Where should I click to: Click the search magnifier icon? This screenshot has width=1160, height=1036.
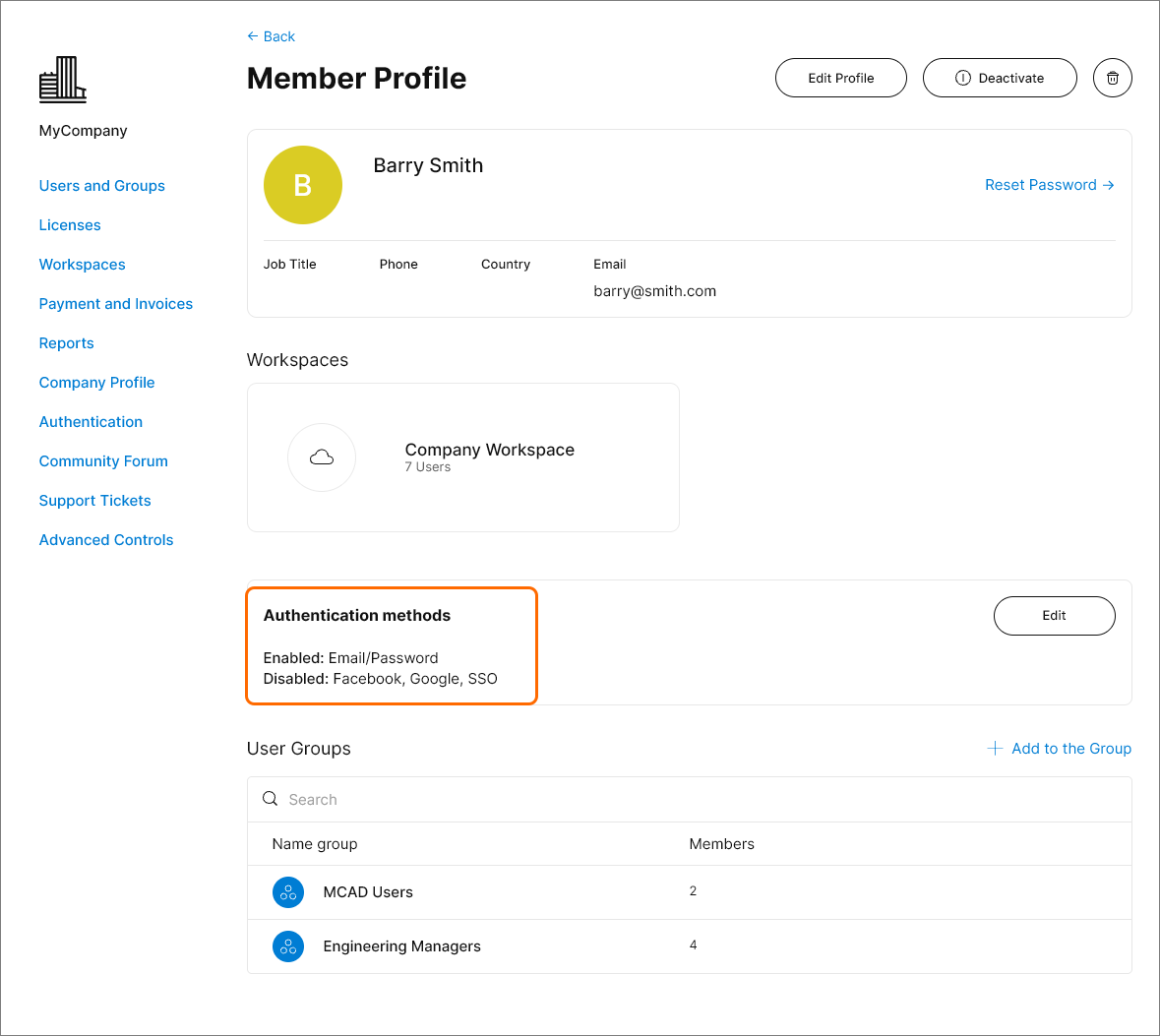click(270, 799)
